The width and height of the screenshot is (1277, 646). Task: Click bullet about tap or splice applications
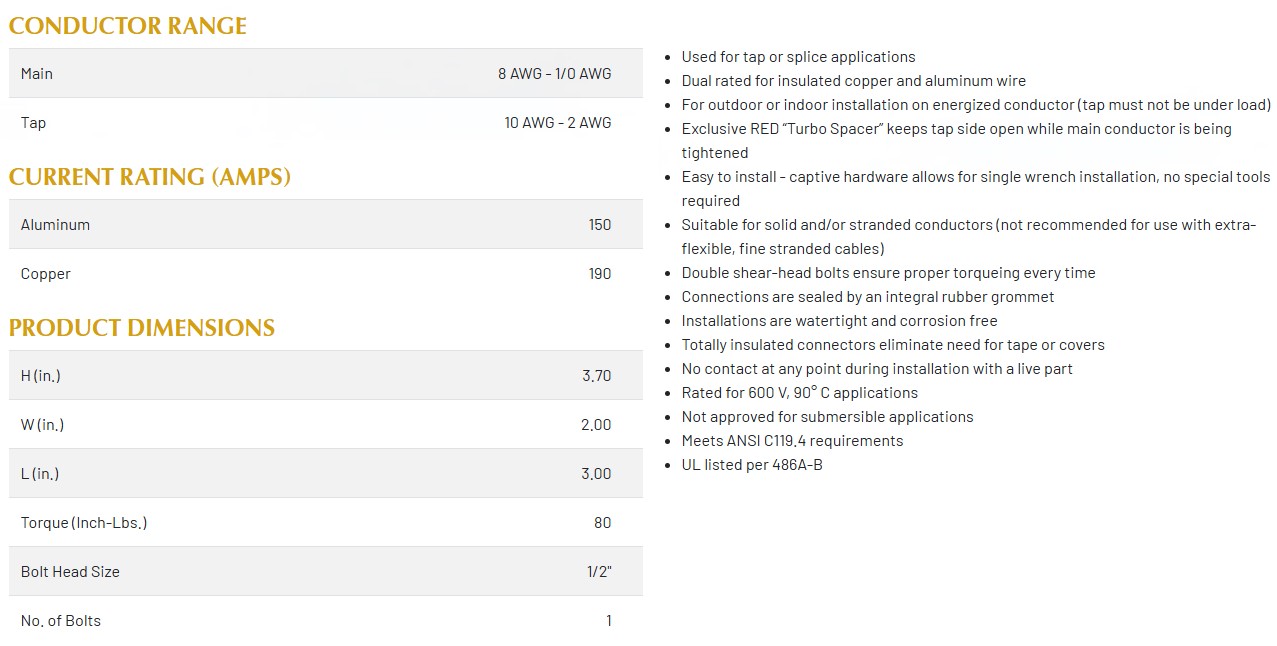coord(798,57)
